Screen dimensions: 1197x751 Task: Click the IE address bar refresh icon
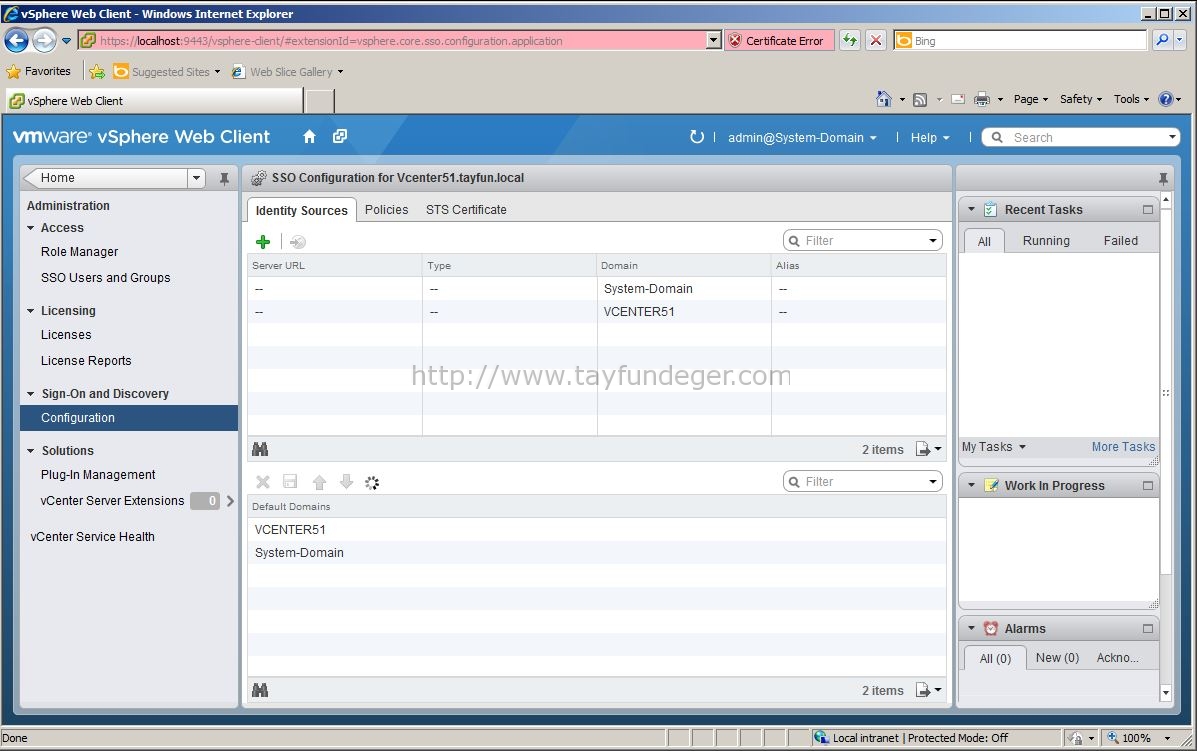point(850,40)
